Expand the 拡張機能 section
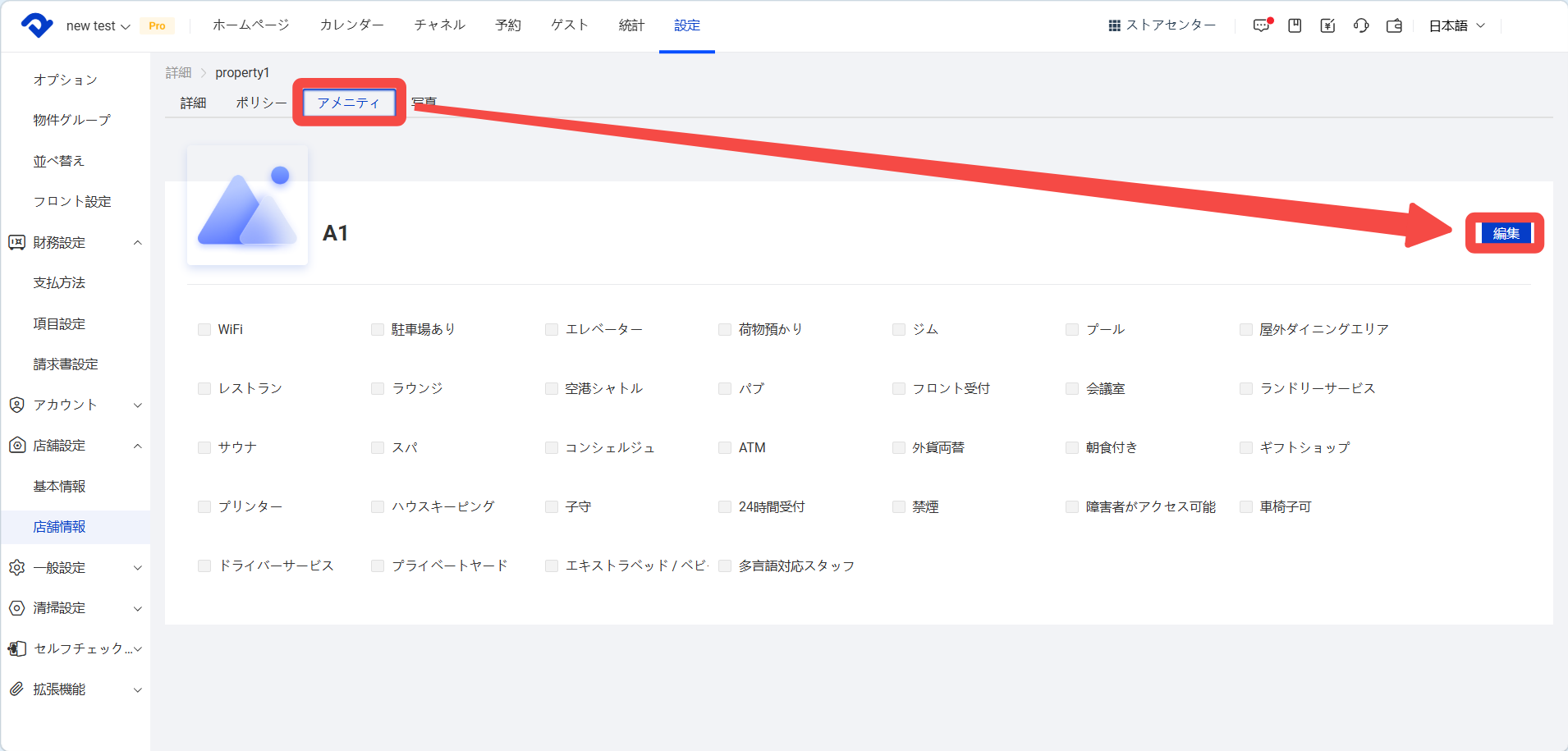The width and height of the screenshot is (1568, 751). click(x=138, y=689)
